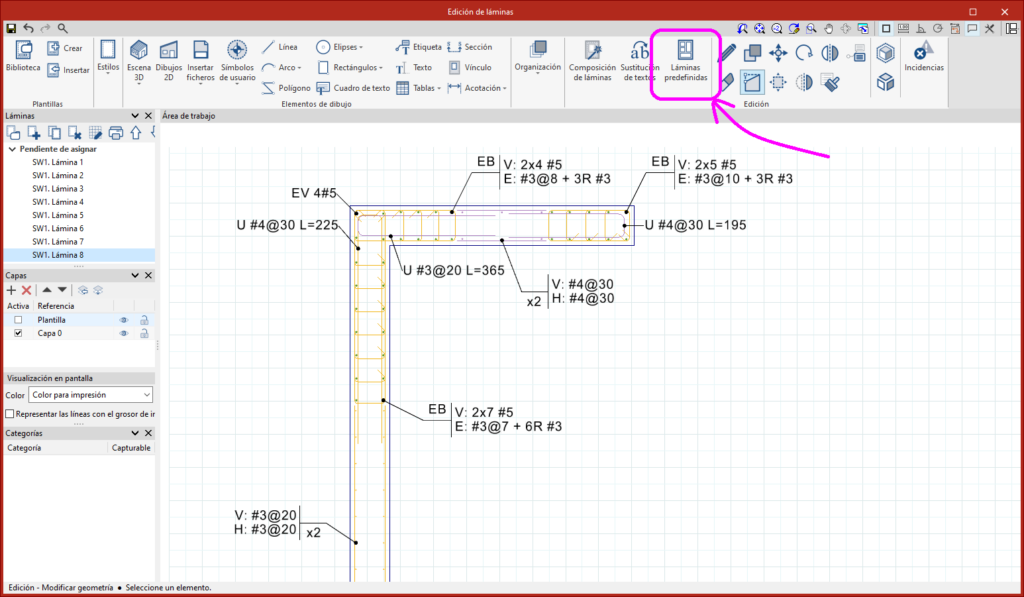Click the Undo arrow in title toolbar
Viewport: 1024px width, 597px height.
(x=28, y=29)
